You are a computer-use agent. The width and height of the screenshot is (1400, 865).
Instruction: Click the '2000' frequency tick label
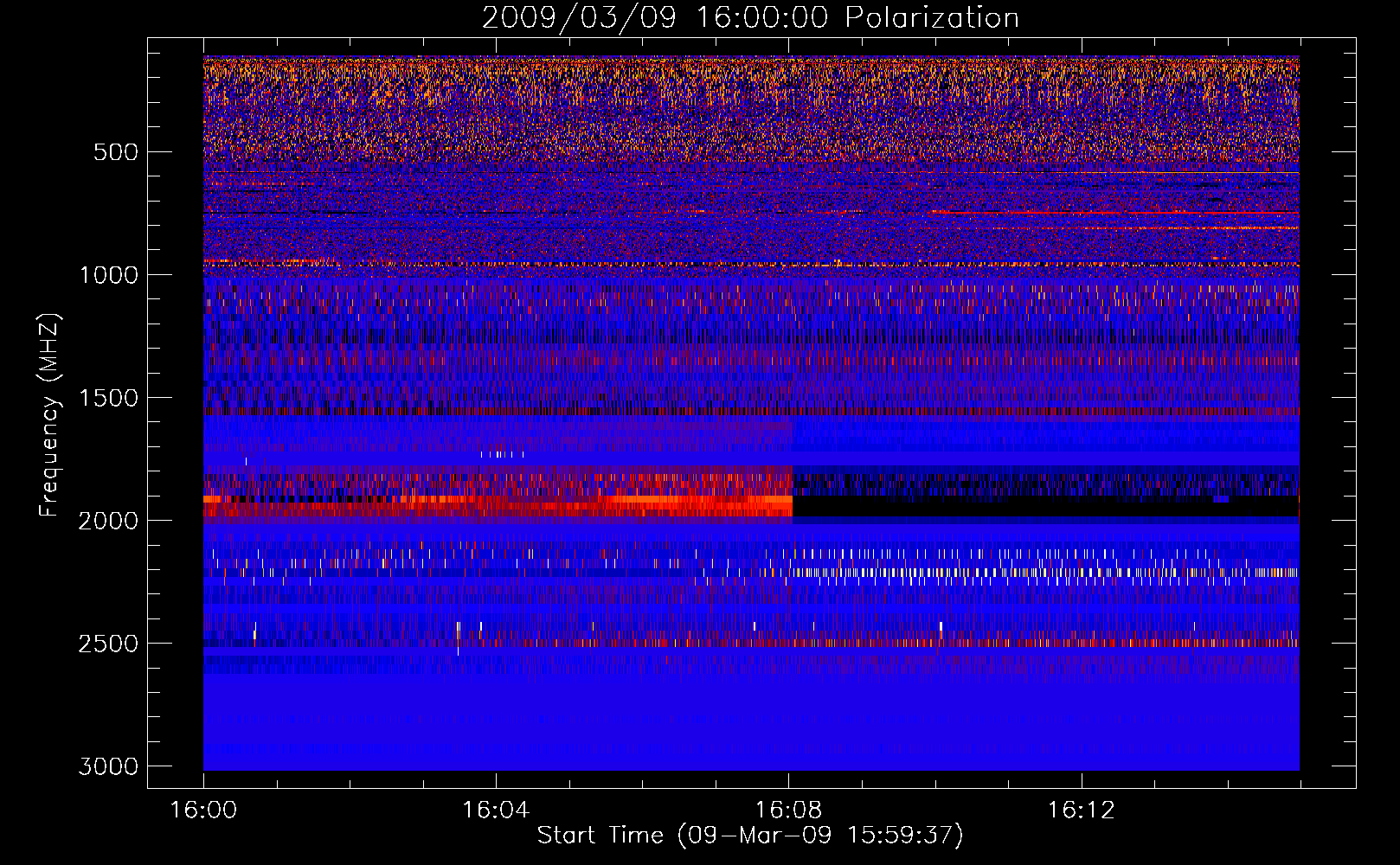click(x=108, y=521)
